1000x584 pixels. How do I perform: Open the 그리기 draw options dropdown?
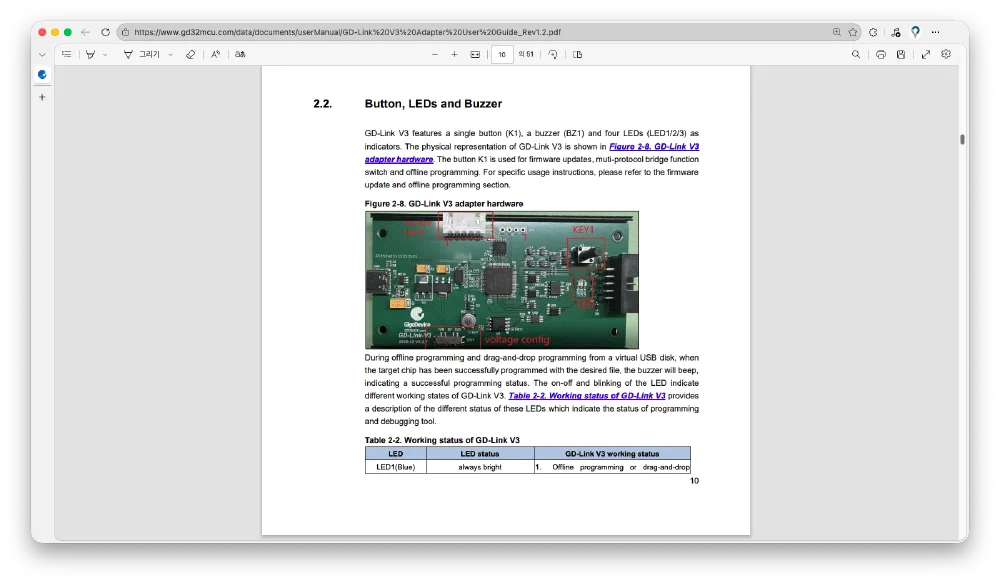click(x=171, y=54)
